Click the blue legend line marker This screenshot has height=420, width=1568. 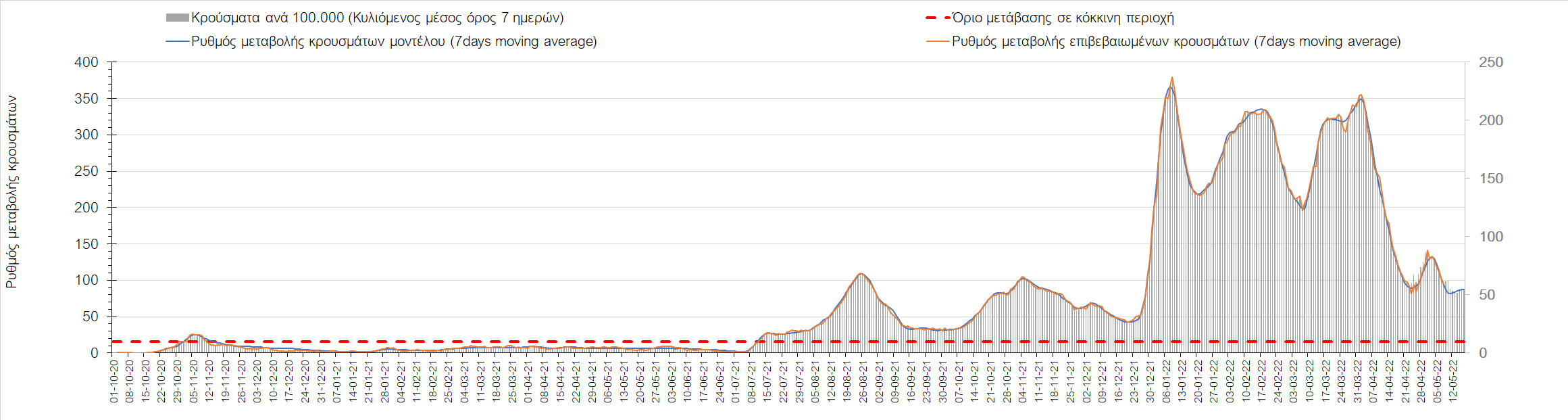177,41
